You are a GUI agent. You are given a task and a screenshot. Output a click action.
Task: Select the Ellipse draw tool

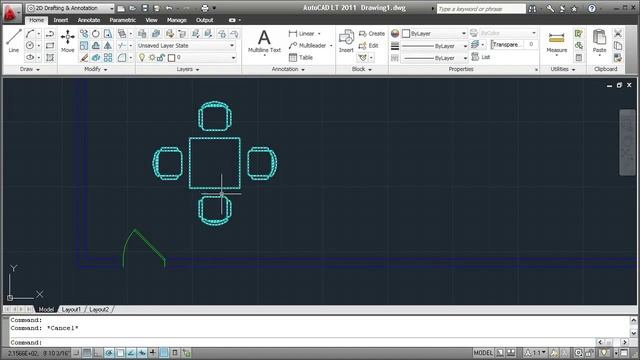30,58
